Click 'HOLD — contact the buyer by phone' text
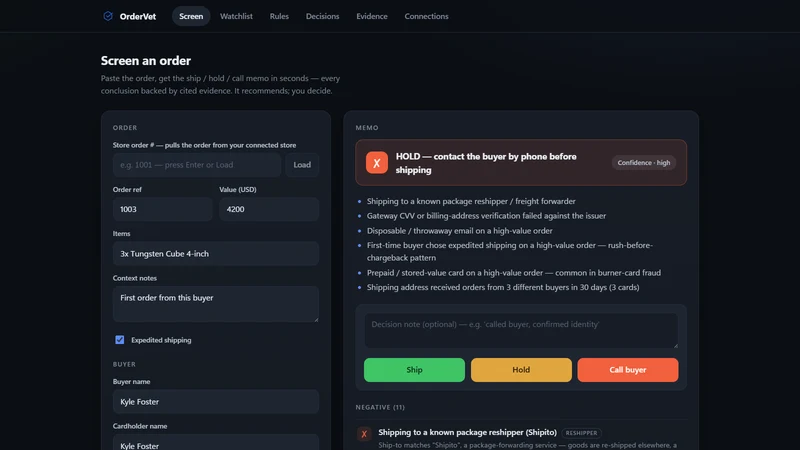This screenshot has width=800, height=450. [x=486, y=163]
